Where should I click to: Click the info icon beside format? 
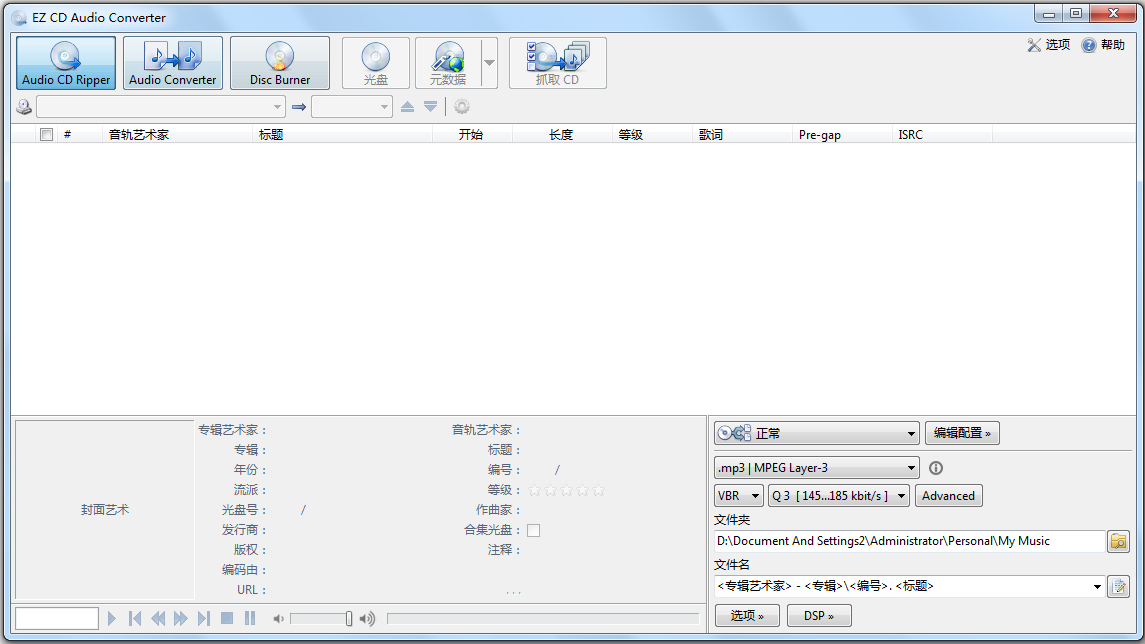pos(936,468)
